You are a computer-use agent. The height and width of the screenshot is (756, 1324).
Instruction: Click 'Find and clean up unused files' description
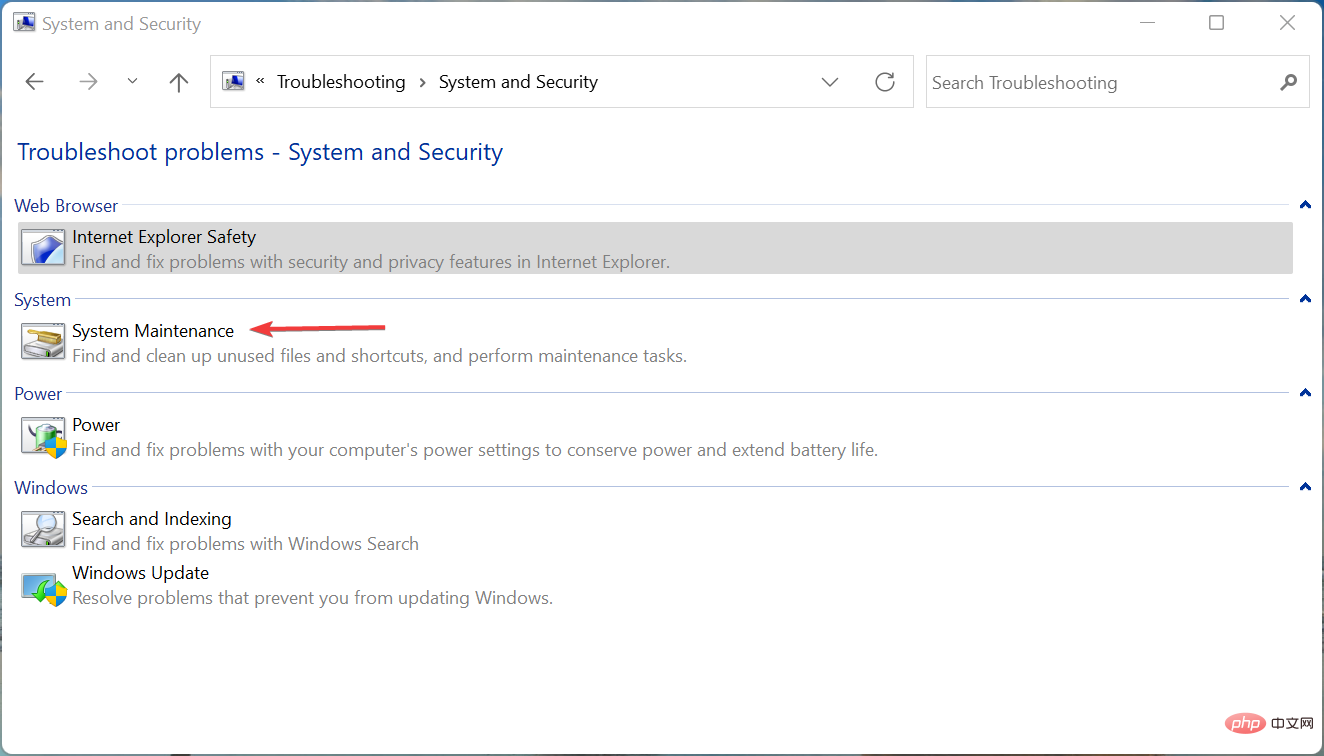tap(379, 356)
